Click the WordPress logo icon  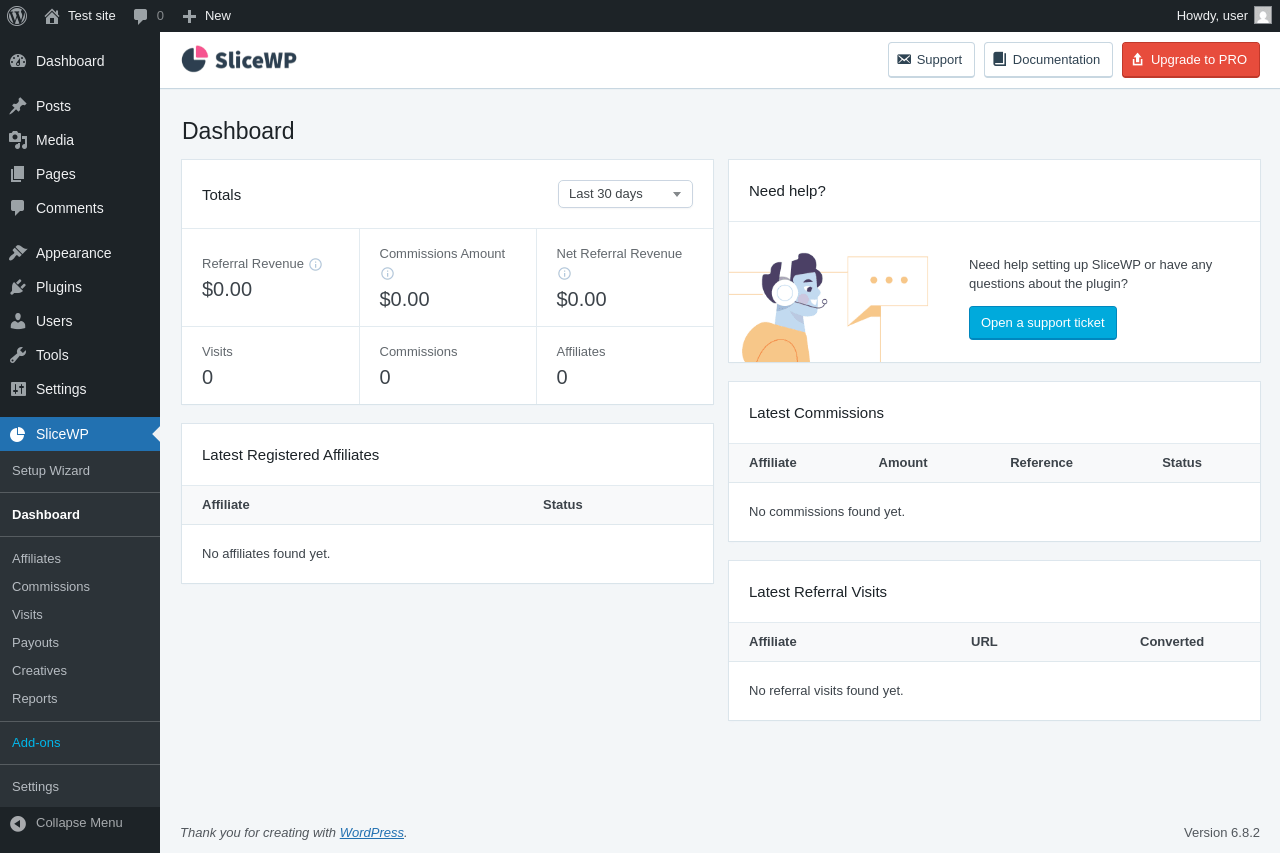click(17, 16)
